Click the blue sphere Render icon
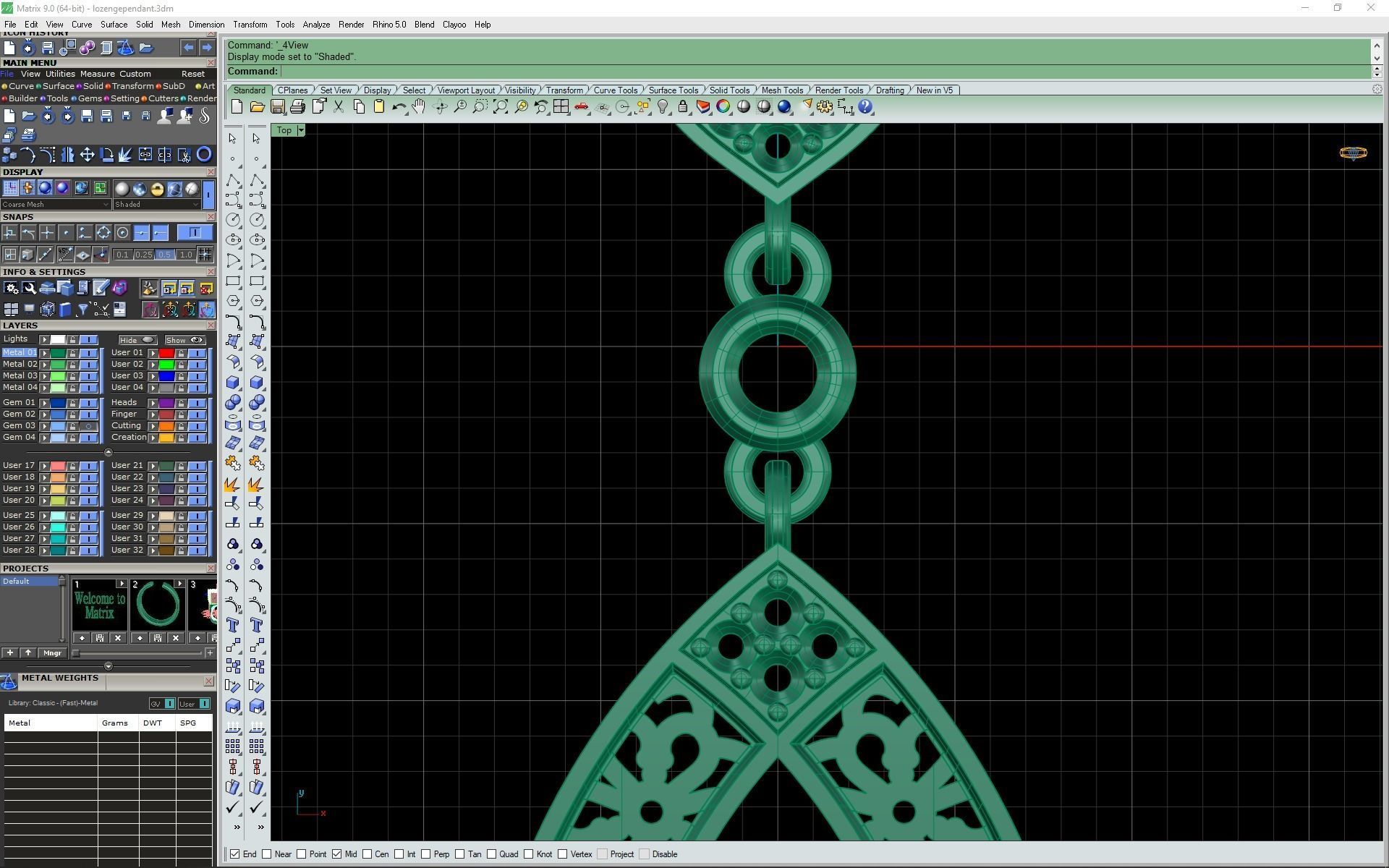Viewport: 1389px width, 868px height. (784, 107)
